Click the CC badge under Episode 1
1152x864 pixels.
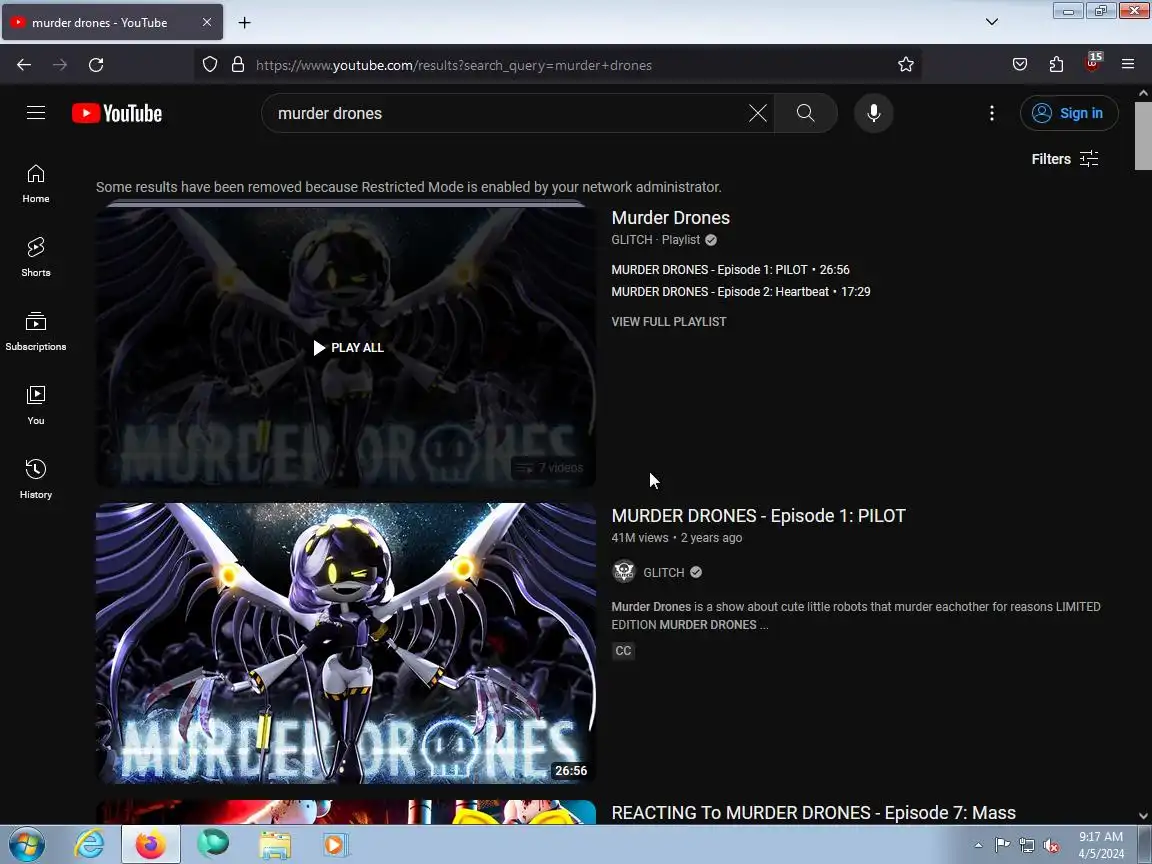tap(623, 651)
